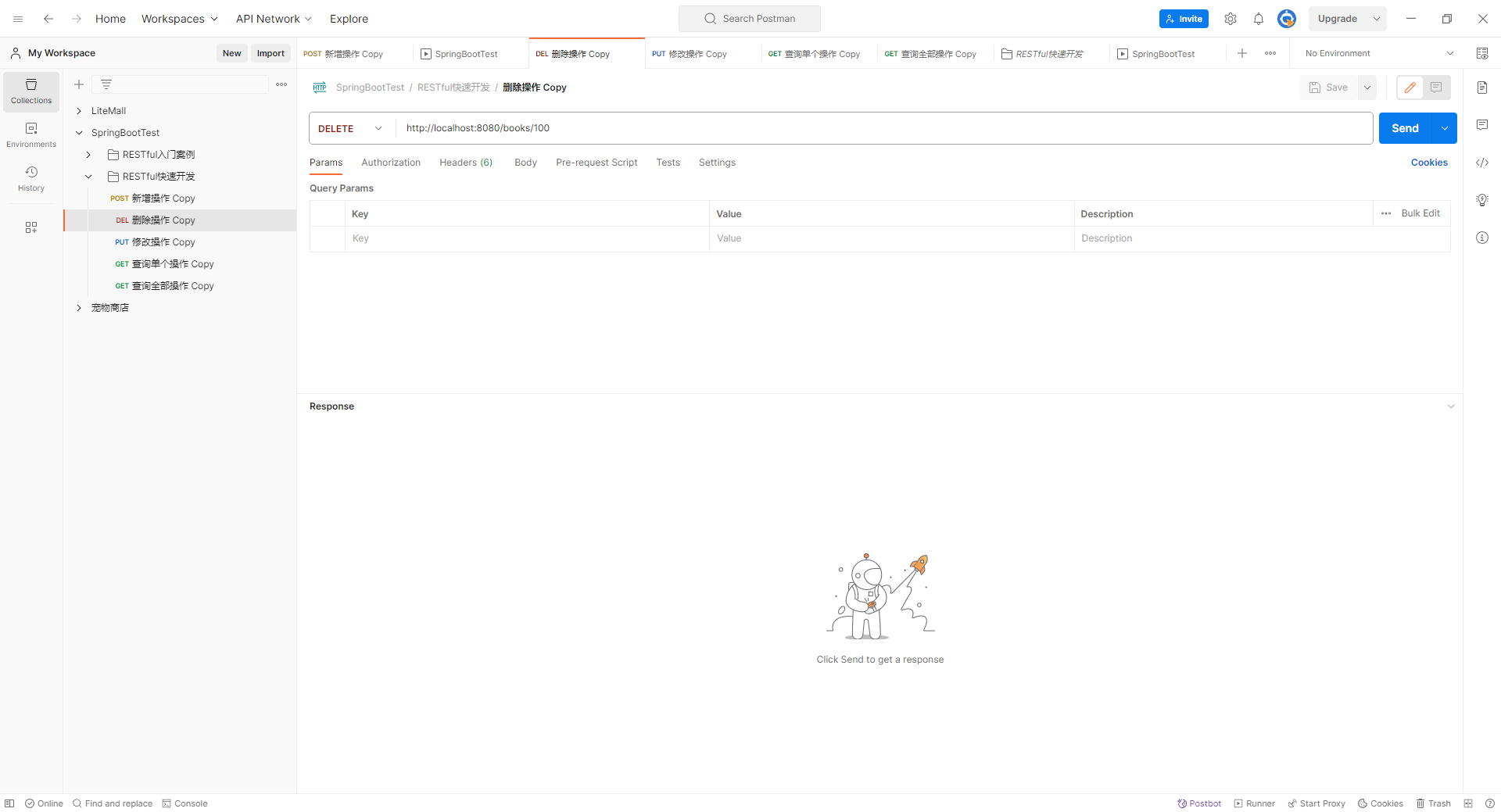Open the hamburger main menu

click(18, 19)
